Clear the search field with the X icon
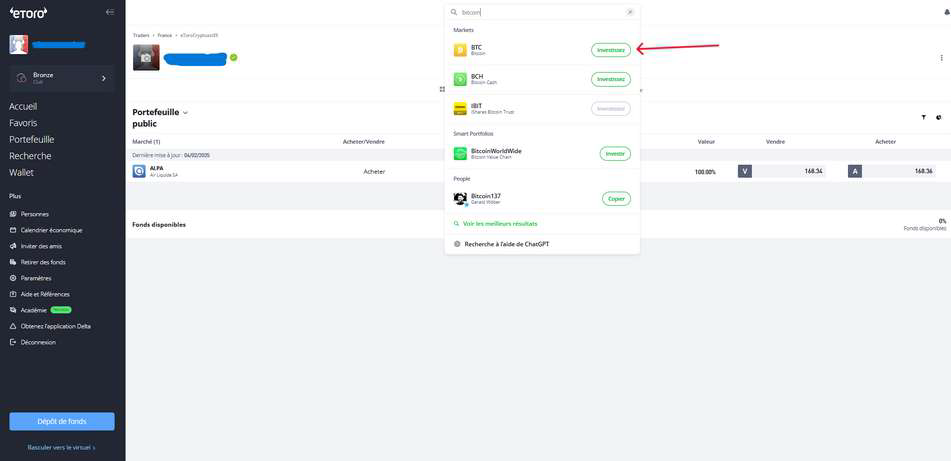This screenshot has height=461, width=951. (630, 12)
